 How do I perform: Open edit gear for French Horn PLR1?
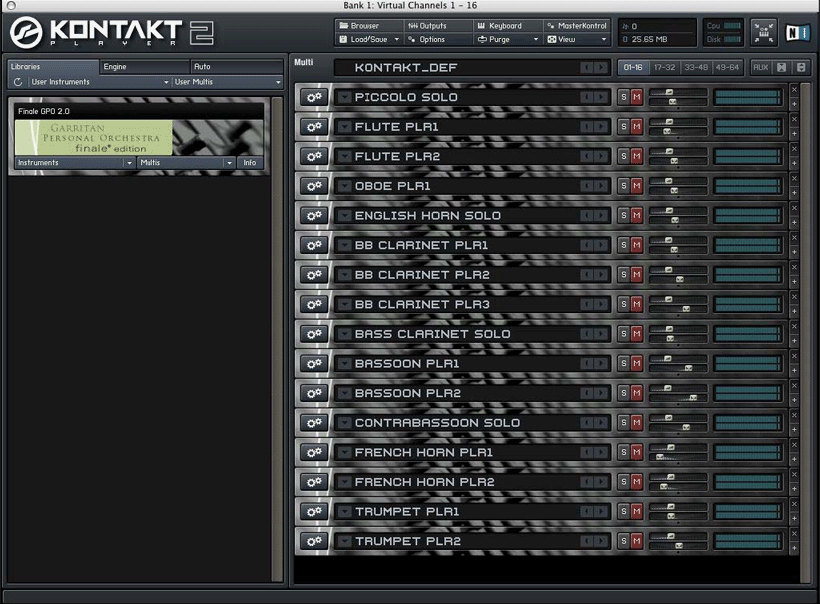[314, 452]
